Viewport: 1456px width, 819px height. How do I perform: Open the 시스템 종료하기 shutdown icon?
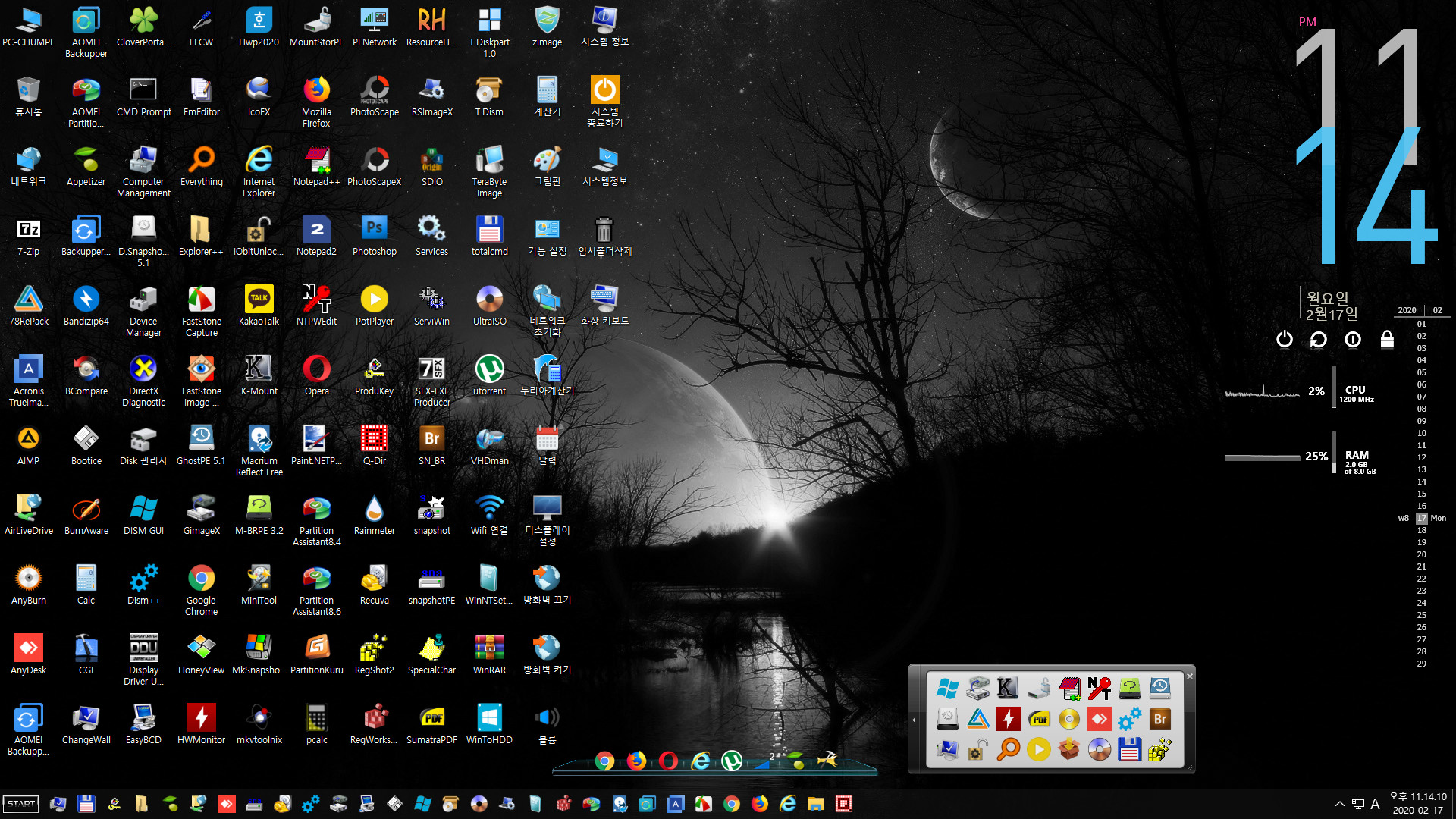click(x=604, y=102)
